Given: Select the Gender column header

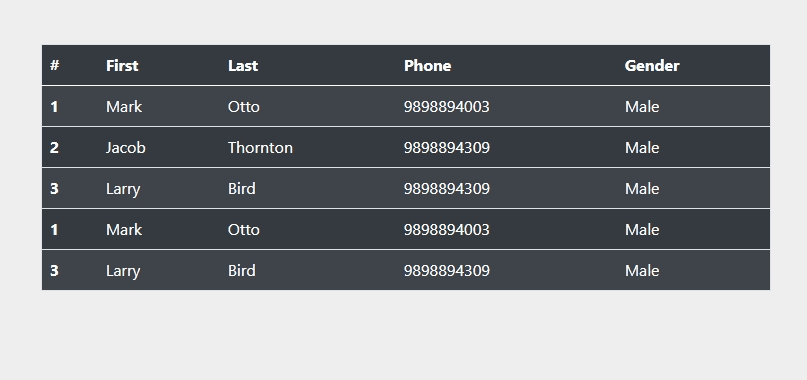Looking at the screenshot, I should click(652, 65).
